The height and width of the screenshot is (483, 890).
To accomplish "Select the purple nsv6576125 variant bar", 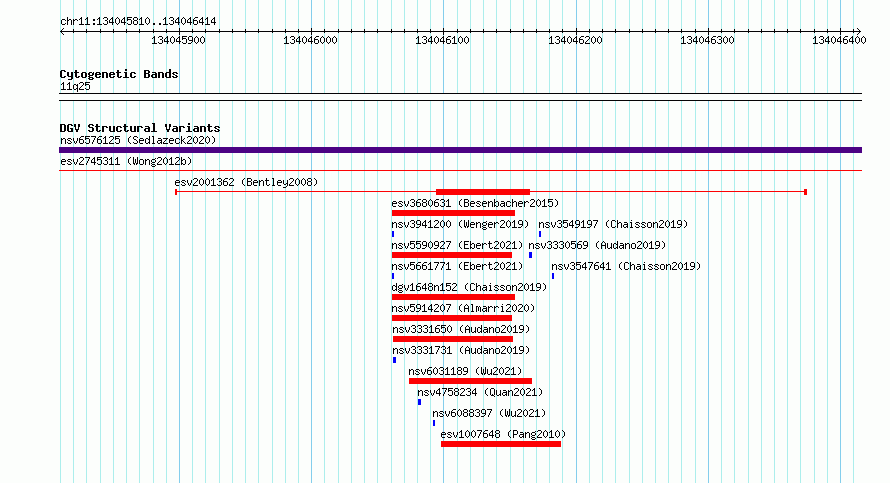I will pyautogui.click(x=460, y=150).
